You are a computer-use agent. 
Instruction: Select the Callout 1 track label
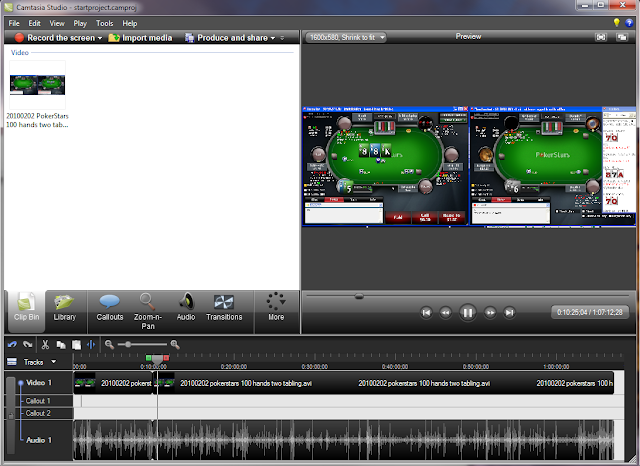[38, 401]
